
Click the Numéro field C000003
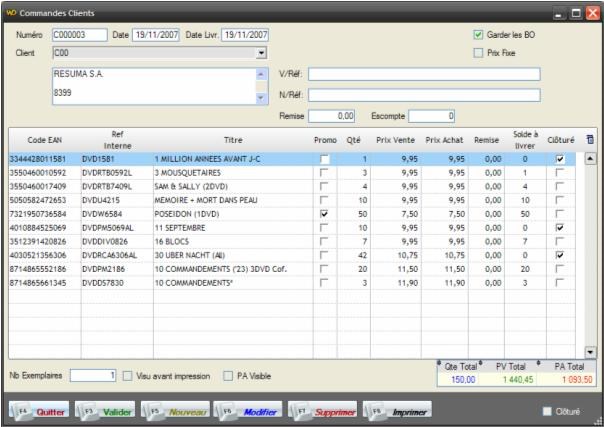click(80, 35)
